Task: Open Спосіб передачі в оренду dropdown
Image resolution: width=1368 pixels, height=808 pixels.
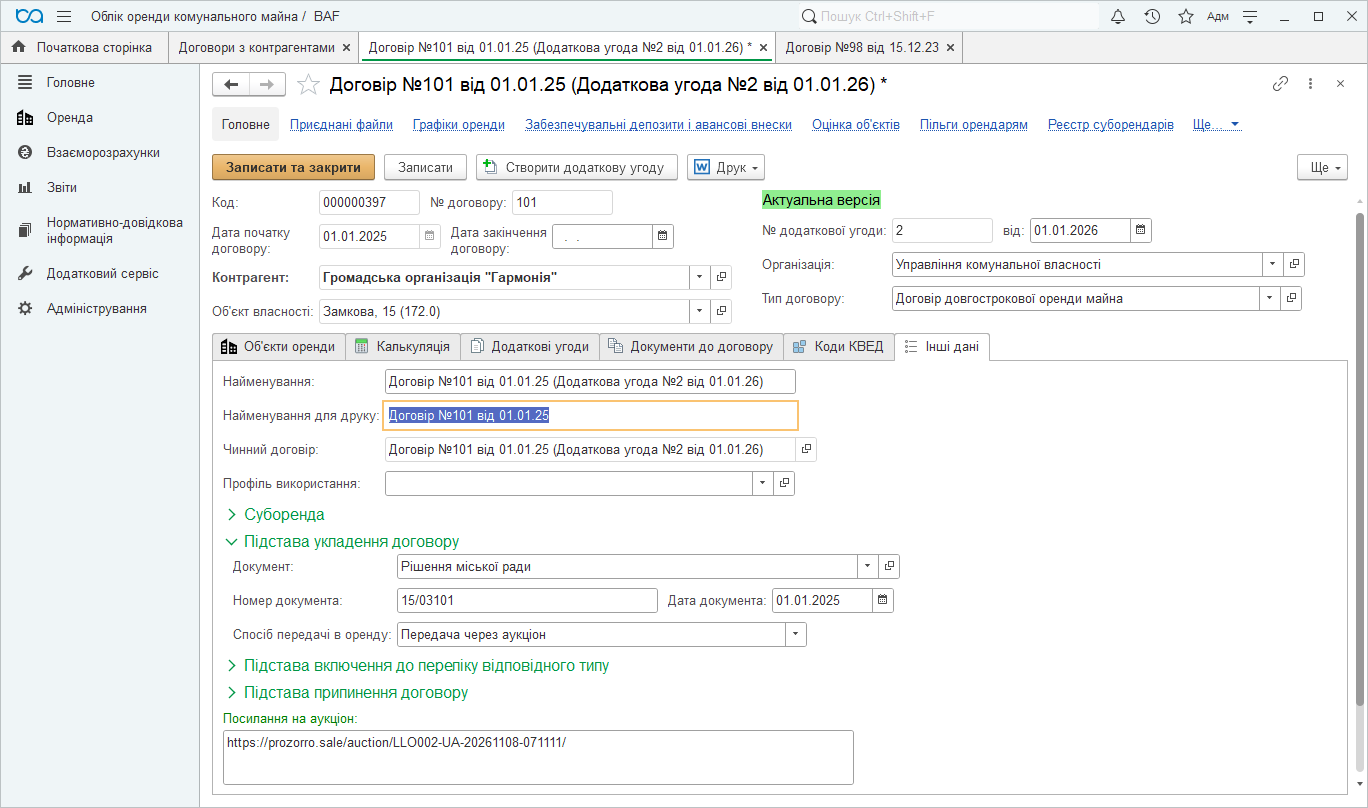Action: pos(796,634)
